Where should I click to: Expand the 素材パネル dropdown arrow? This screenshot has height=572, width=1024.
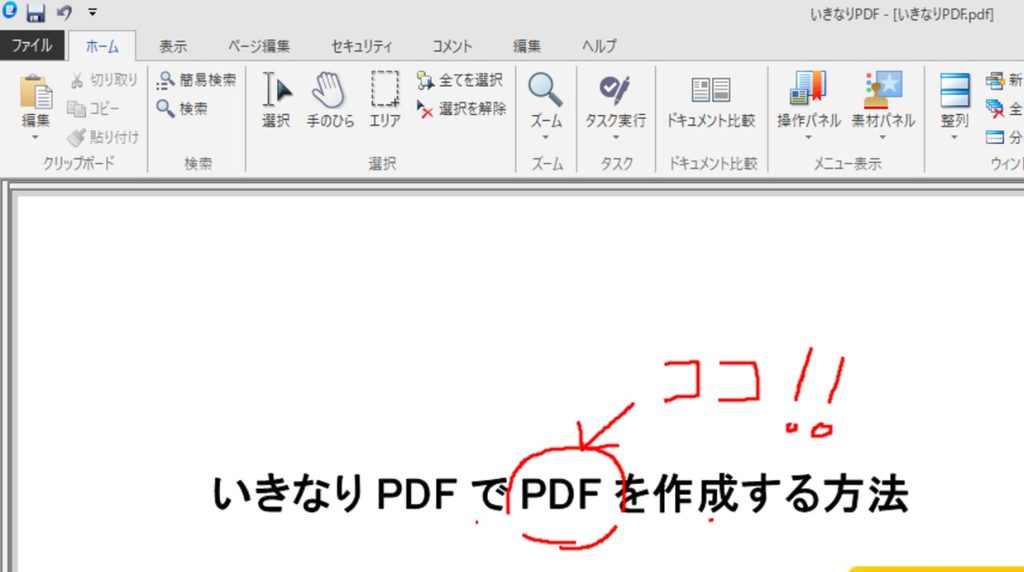(x=883, y=137)
